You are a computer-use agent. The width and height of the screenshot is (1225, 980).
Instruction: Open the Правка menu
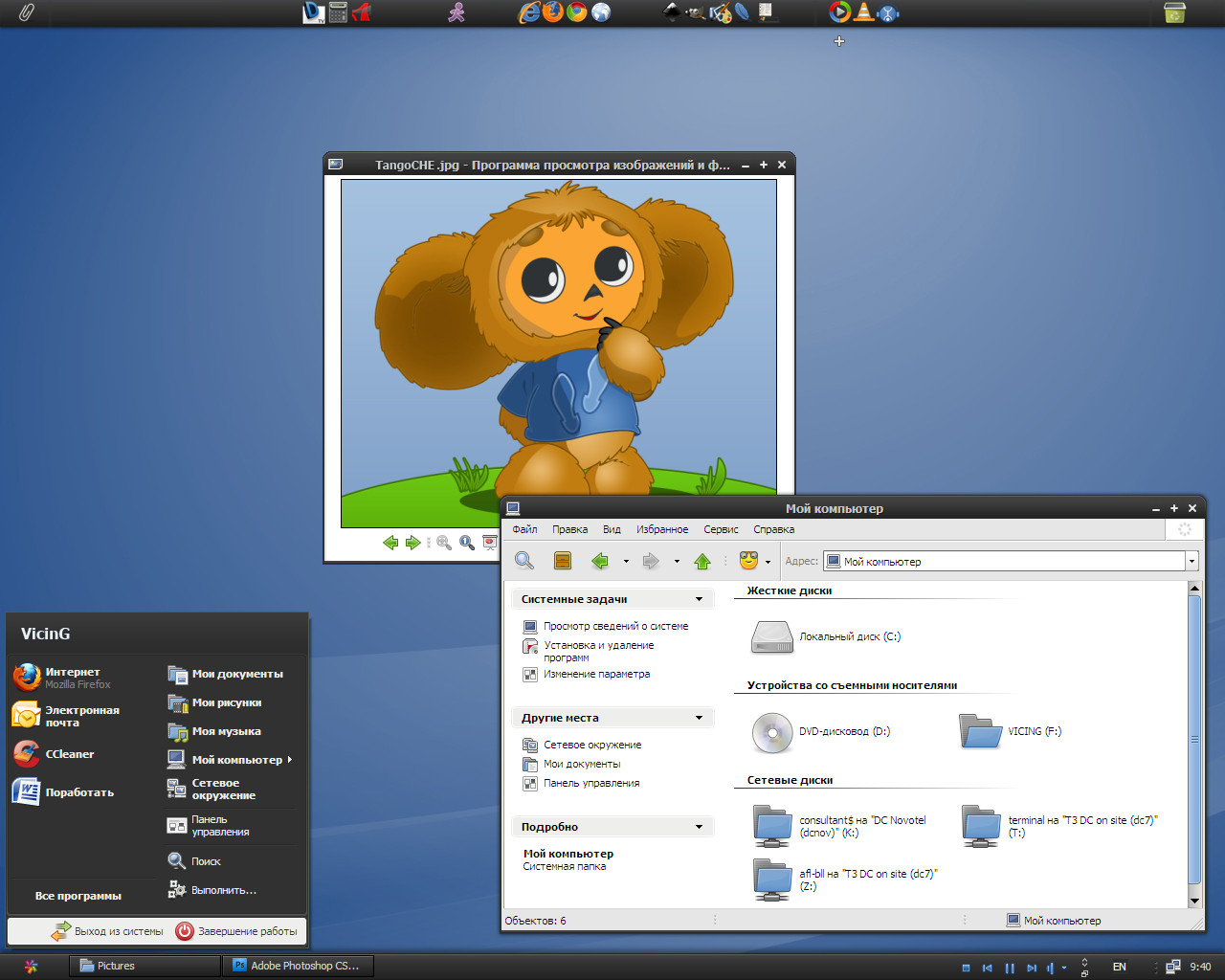pyautogui.click(x=569, y=529)
